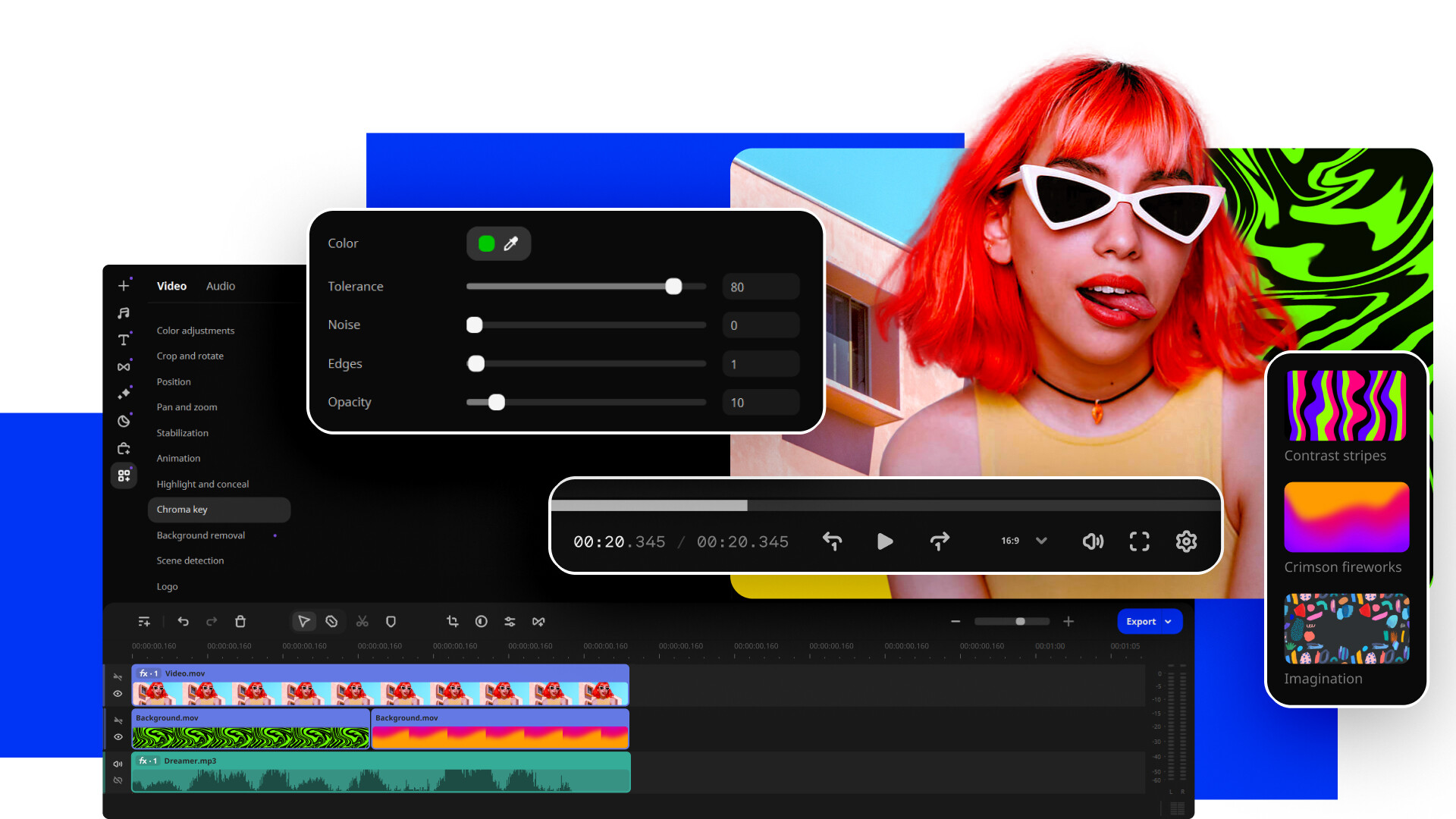This screenshot has height=819, width=1456.
Task: Mute the Dreamer.mp3 audio track
Action: click(x=118, y=764)
